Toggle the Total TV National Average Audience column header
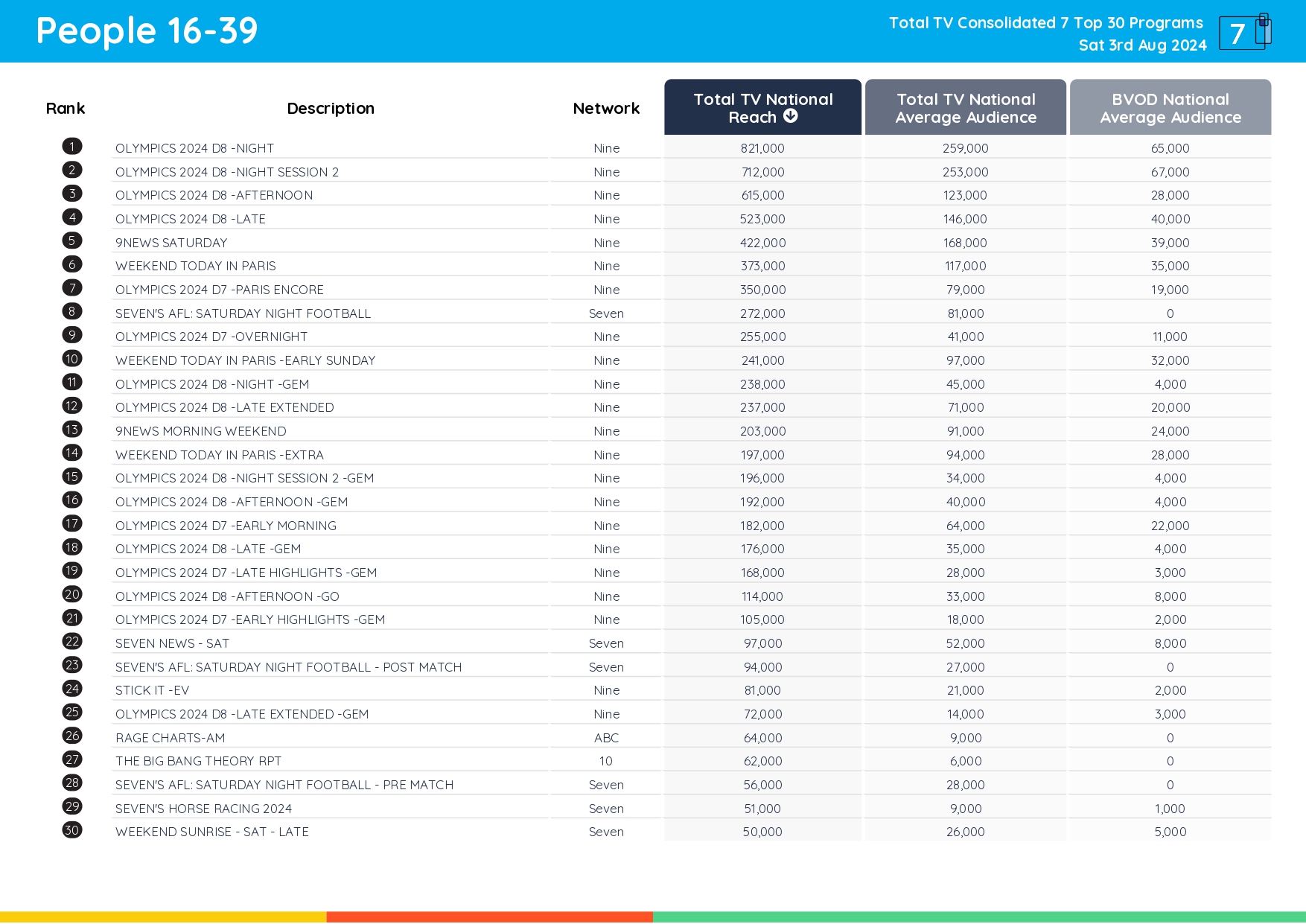 965,107
